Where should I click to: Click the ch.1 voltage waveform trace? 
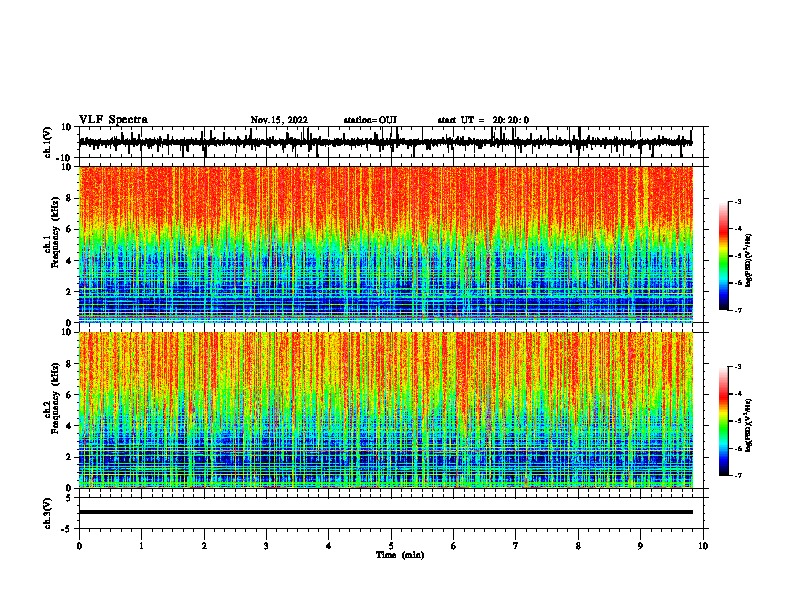385,142
